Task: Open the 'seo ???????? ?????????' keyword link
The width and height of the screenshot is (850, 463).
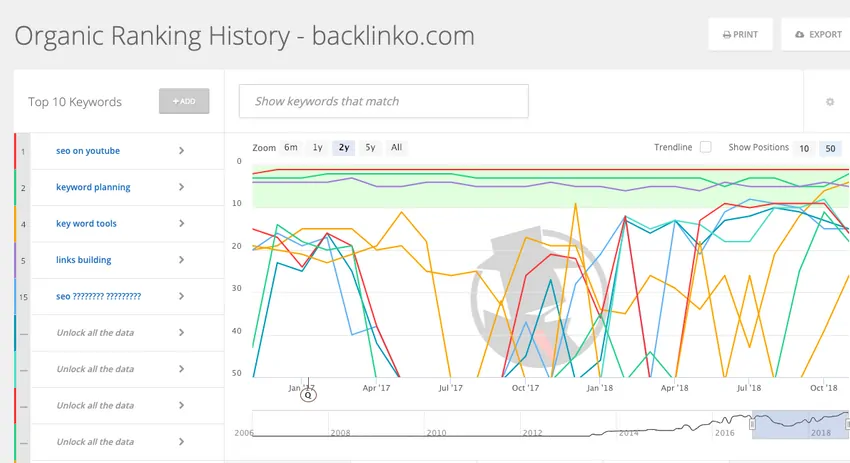Action: [98, 296]
